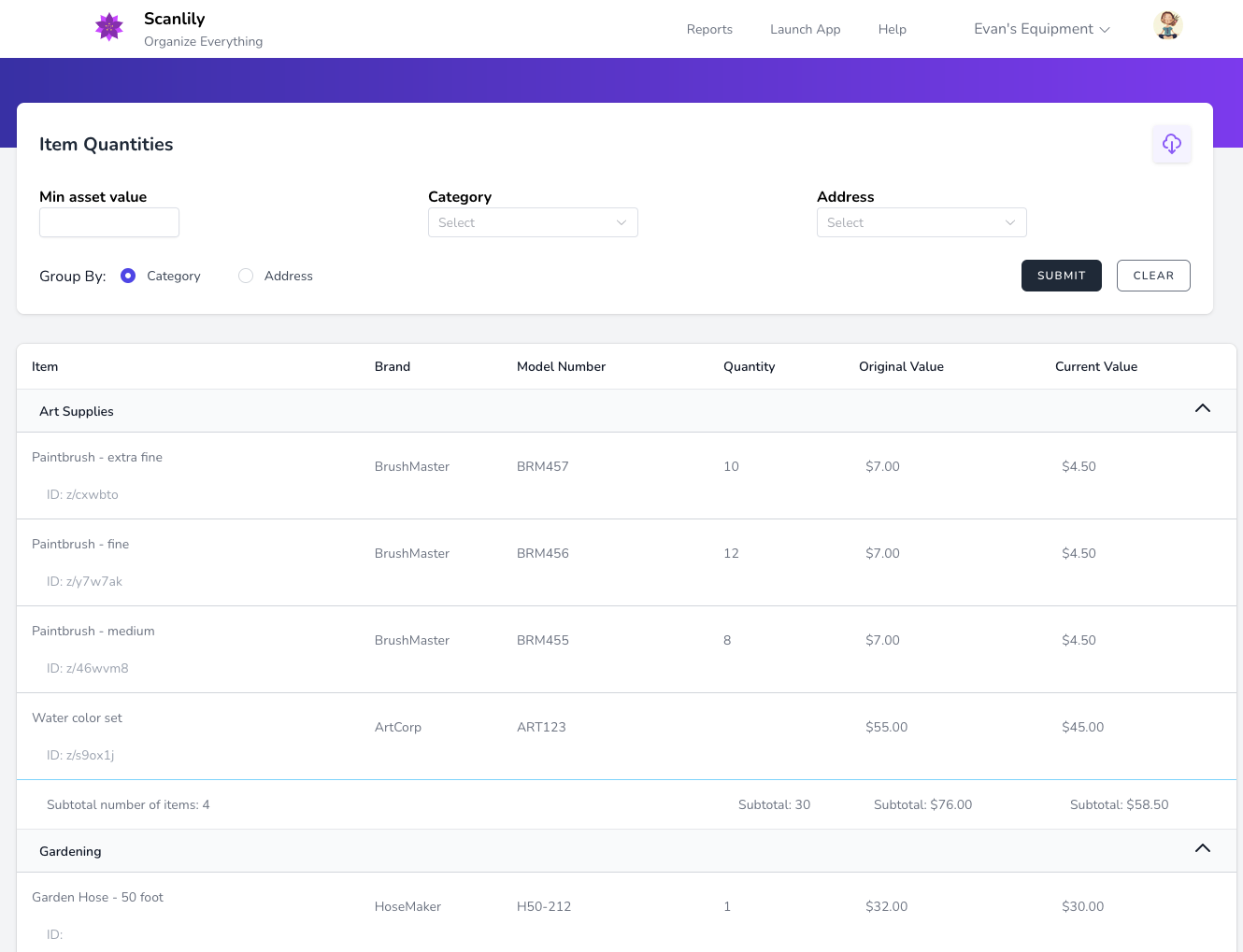The width and height of the screenshot is (1243, 952).
Task: Select Address radio for Group By
Action: (246, 276)
